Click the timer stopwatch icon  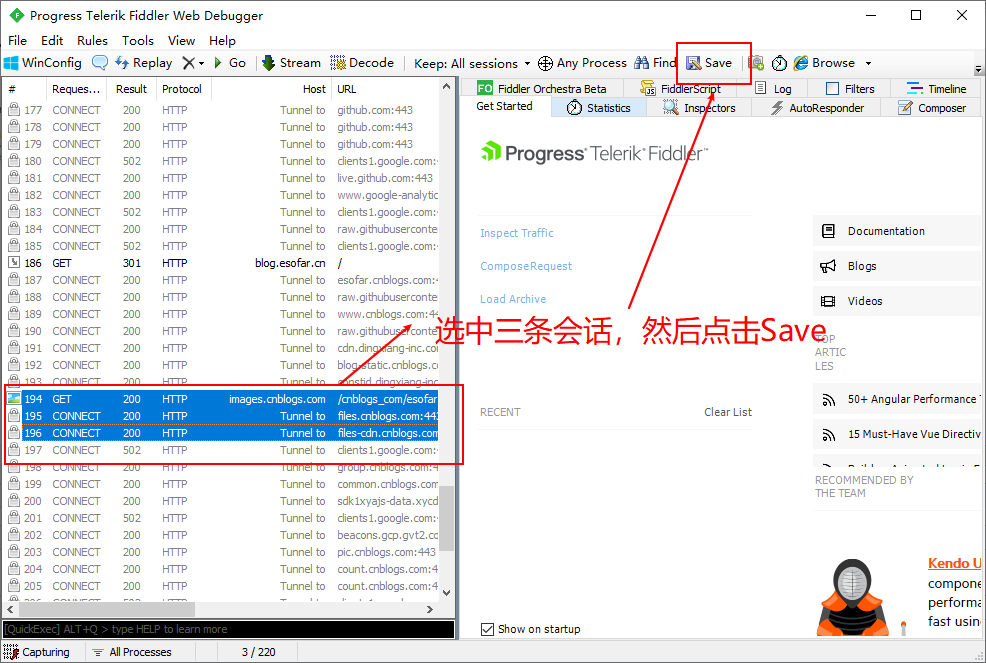click(x=779, y=63)
